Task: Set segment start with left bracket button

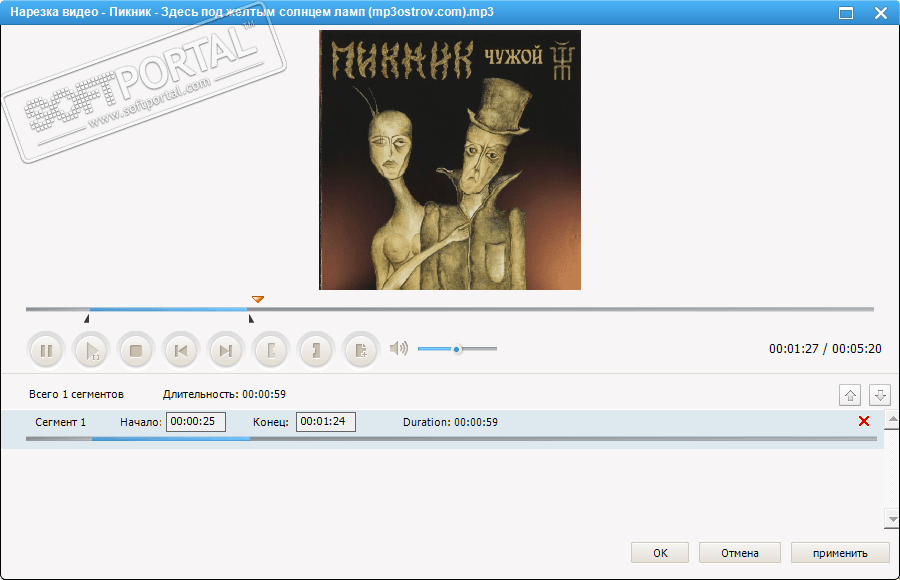Action: (x=271, y=350)
